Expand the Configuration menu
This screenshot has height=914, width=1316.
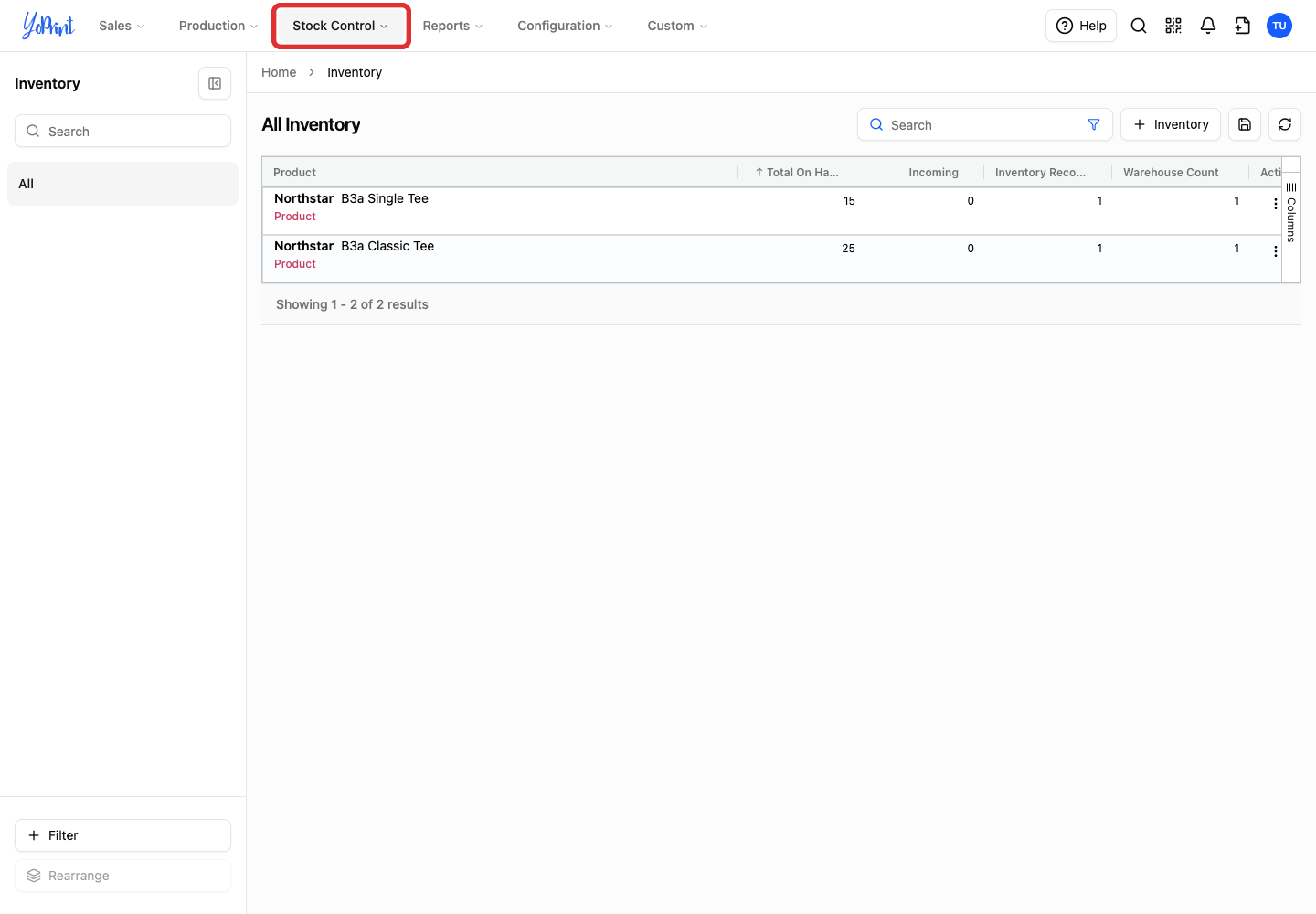565,26
